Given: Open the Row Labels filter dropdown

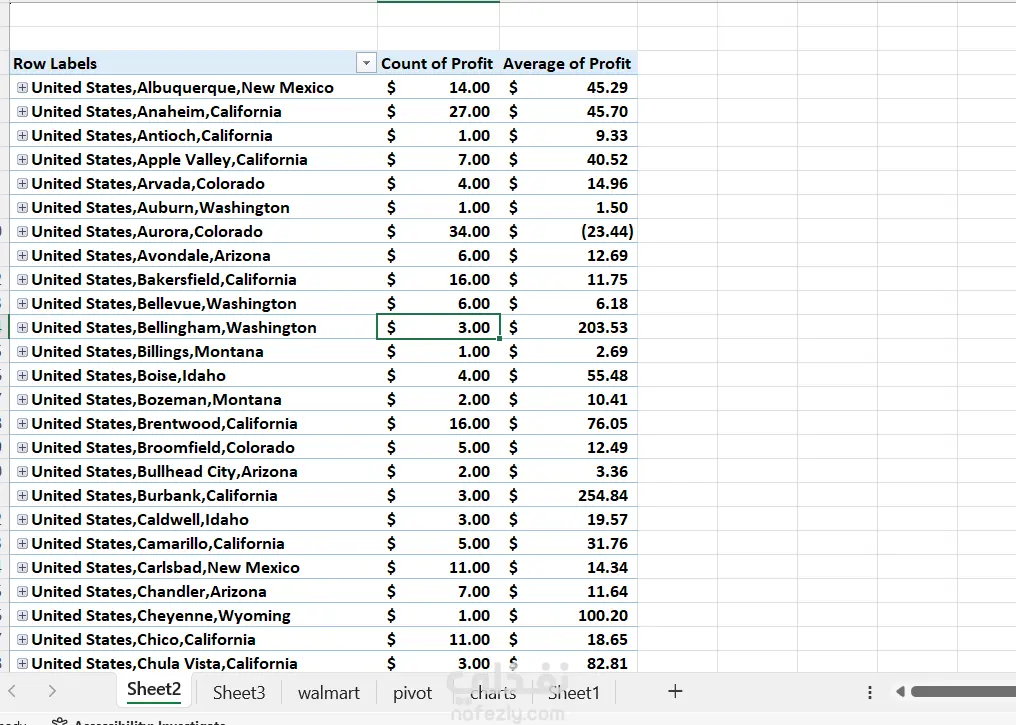Looking at the screenshot, I should pos(366,63).
